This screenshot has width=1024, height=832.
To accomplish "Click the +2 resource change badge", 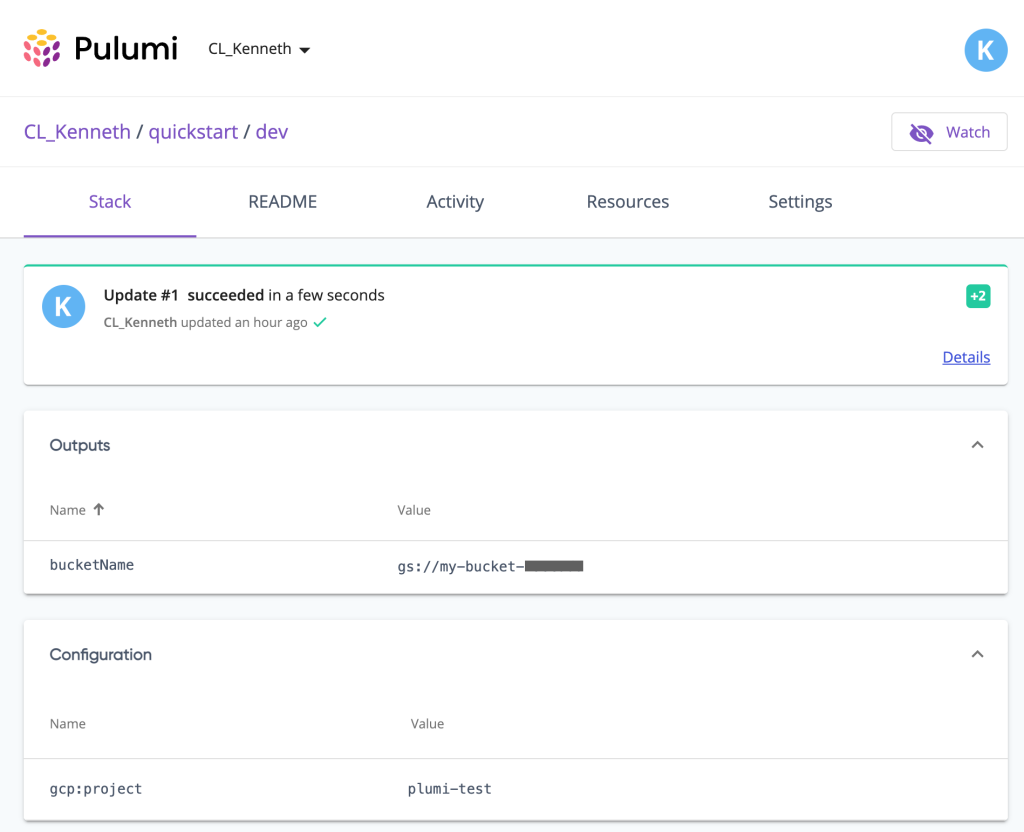I will (x=977, y=296).
